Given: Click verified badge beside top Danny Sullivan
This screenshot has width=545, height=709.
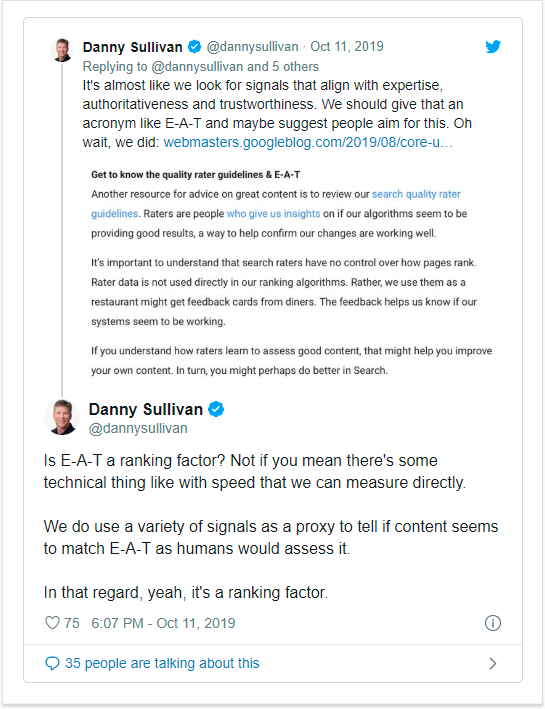Looking at the screenshot, I should (194, 47).
